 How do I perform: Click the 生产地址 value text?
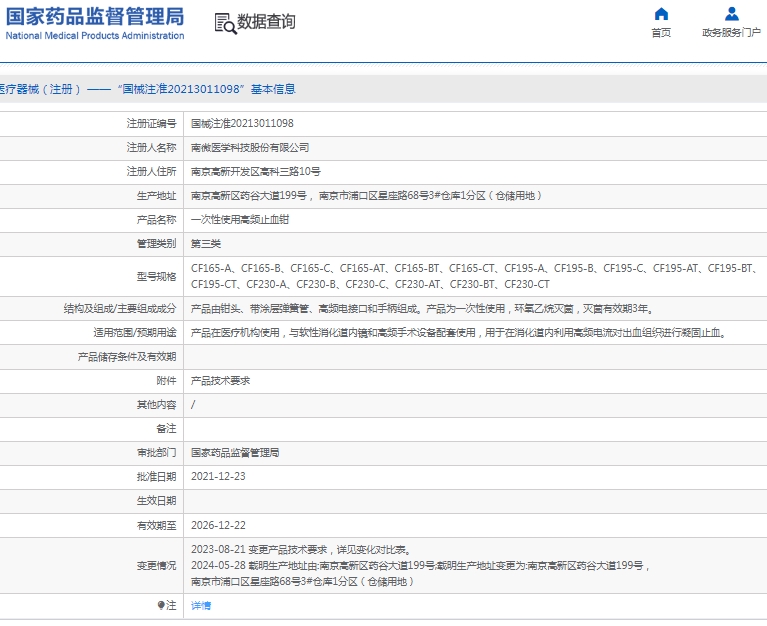tap(366, 196)
